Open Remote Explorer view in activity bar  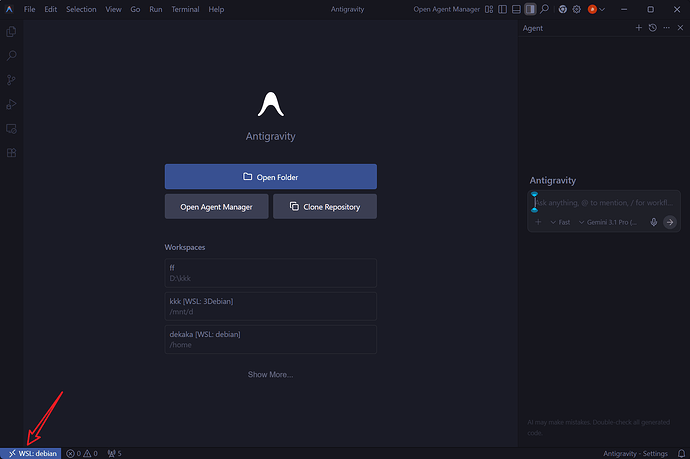coord(11,129)
